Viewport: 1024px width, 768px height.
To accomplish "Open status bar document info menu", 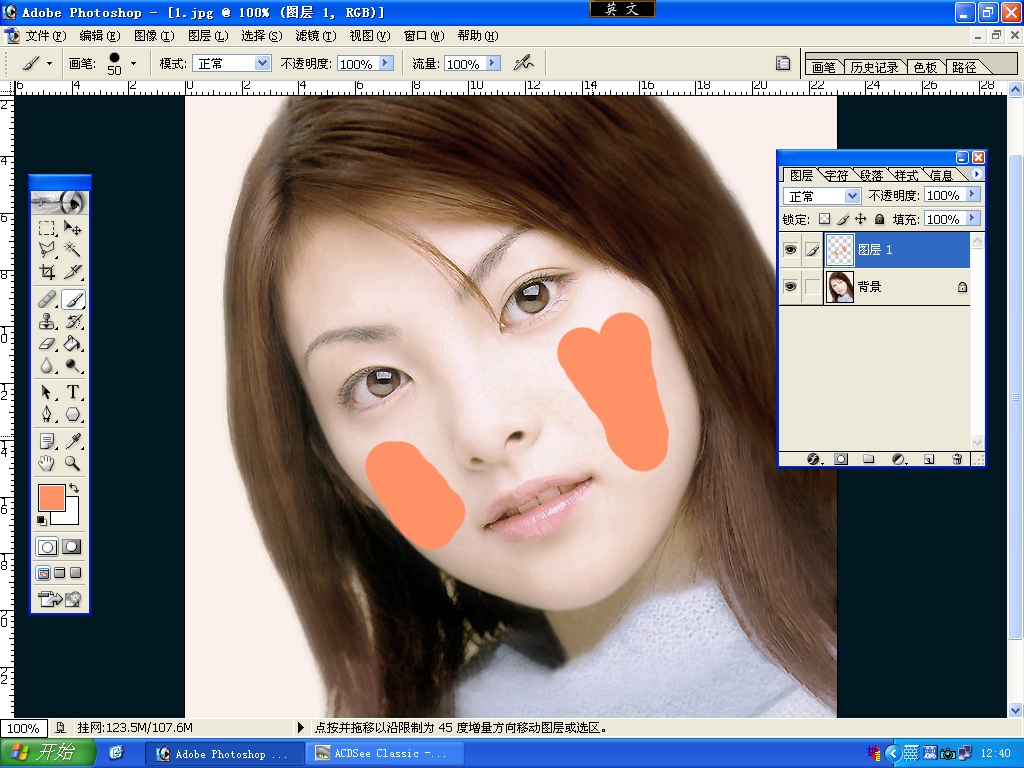I will tap(300, 727).
